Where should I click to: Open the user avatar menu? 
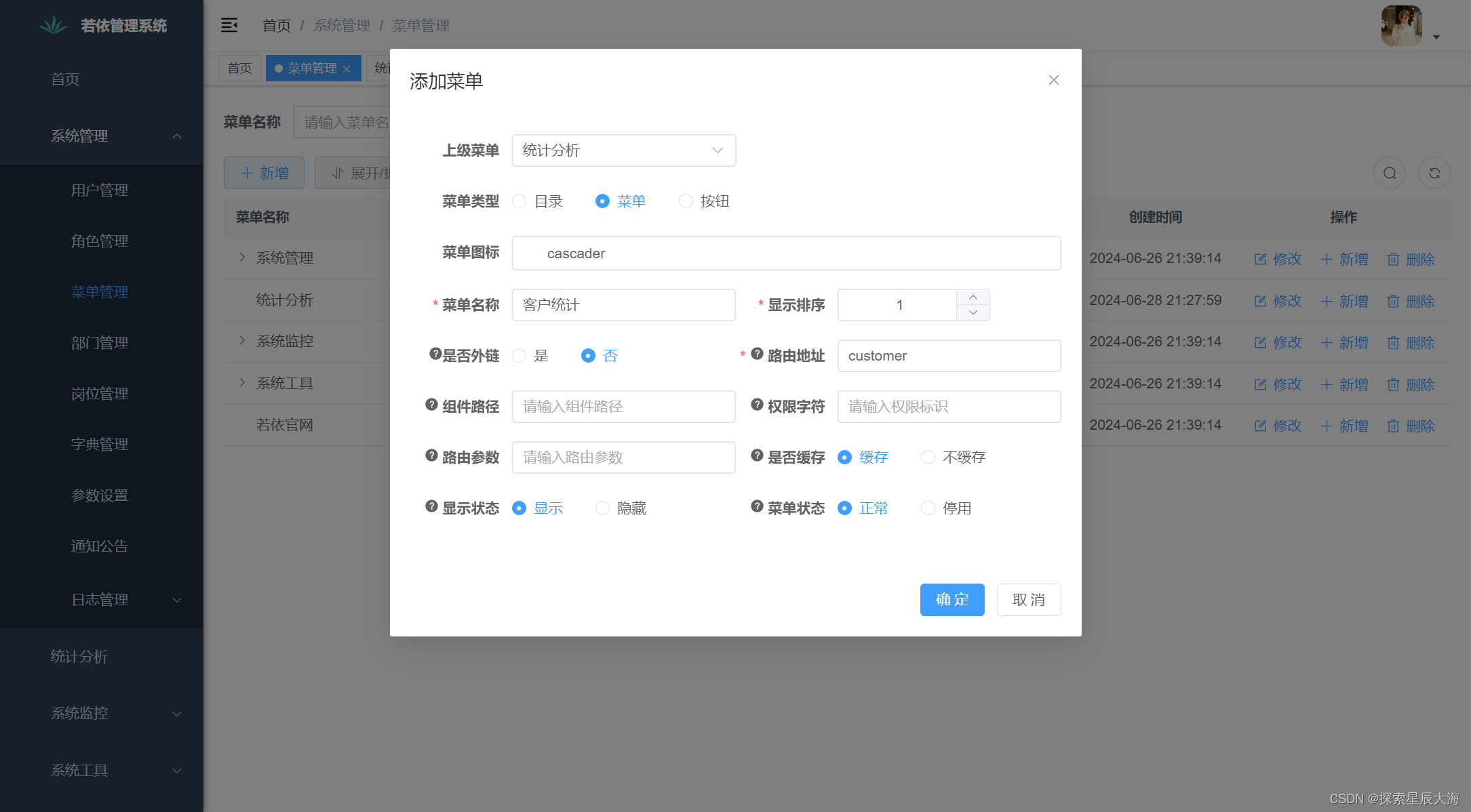1401,25
